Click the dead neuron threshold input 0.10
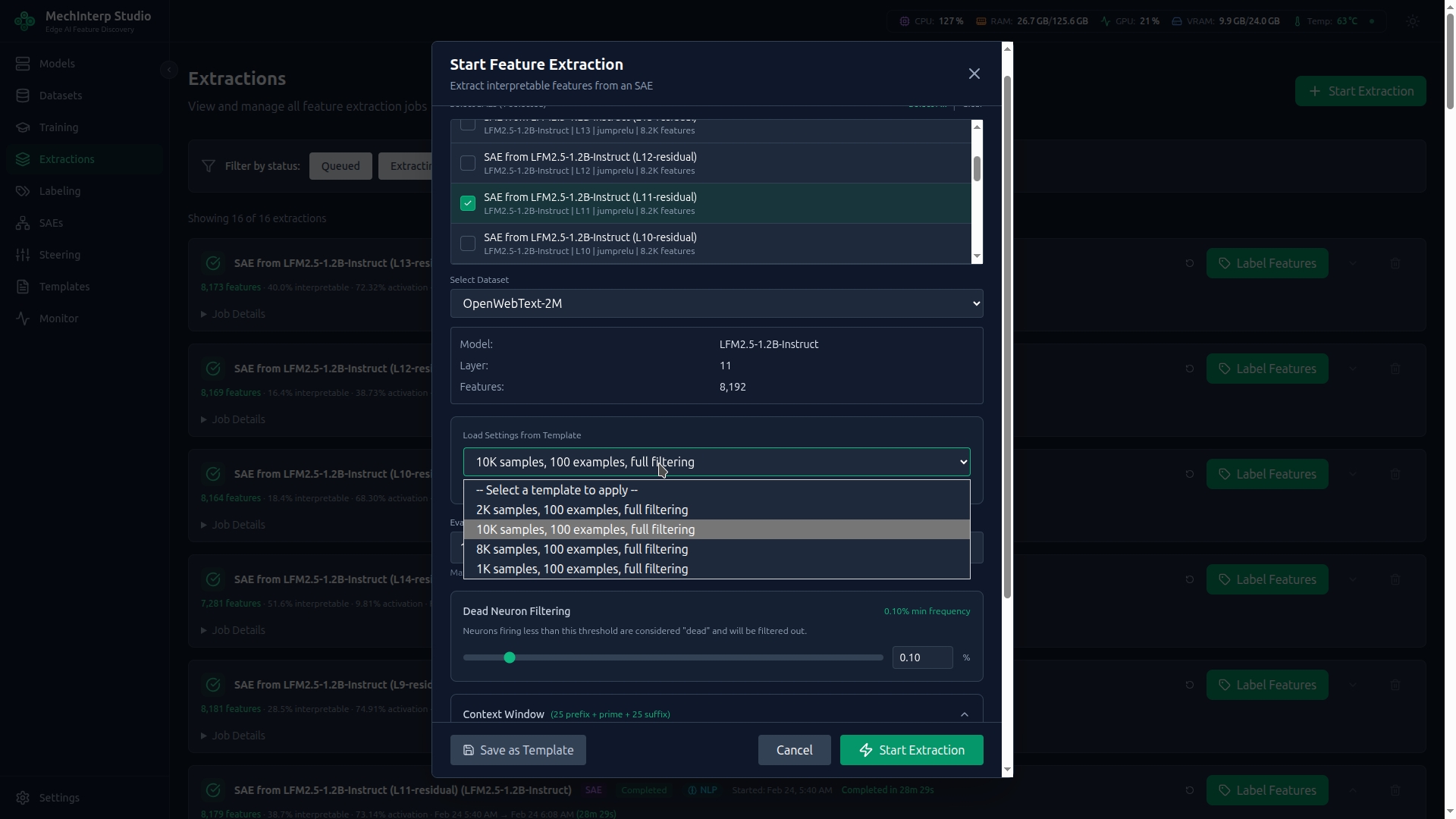The height and width of the screenshot is (819, 1456). 922,657
